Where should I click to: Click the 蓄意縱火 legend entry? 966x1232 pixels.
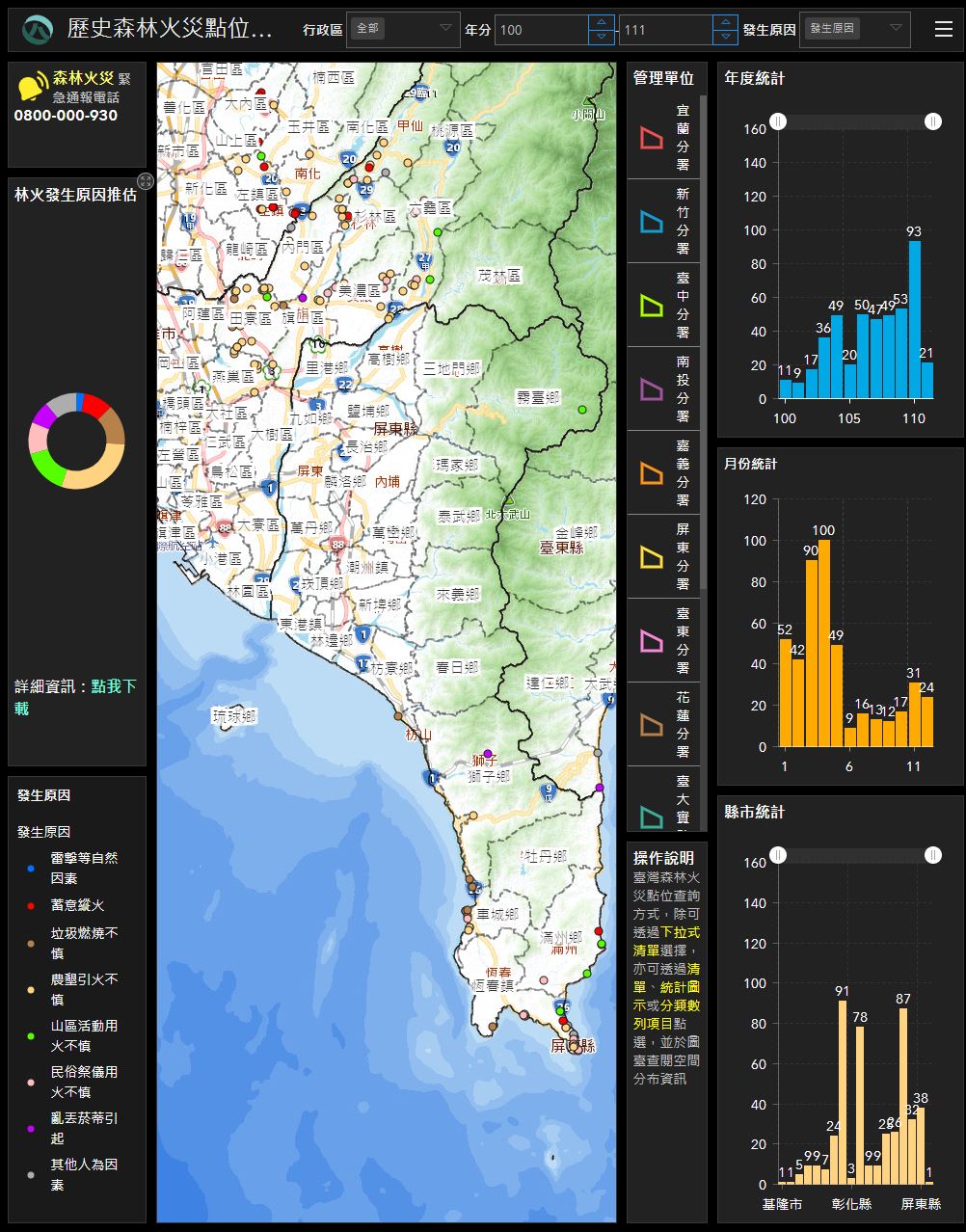77,905
